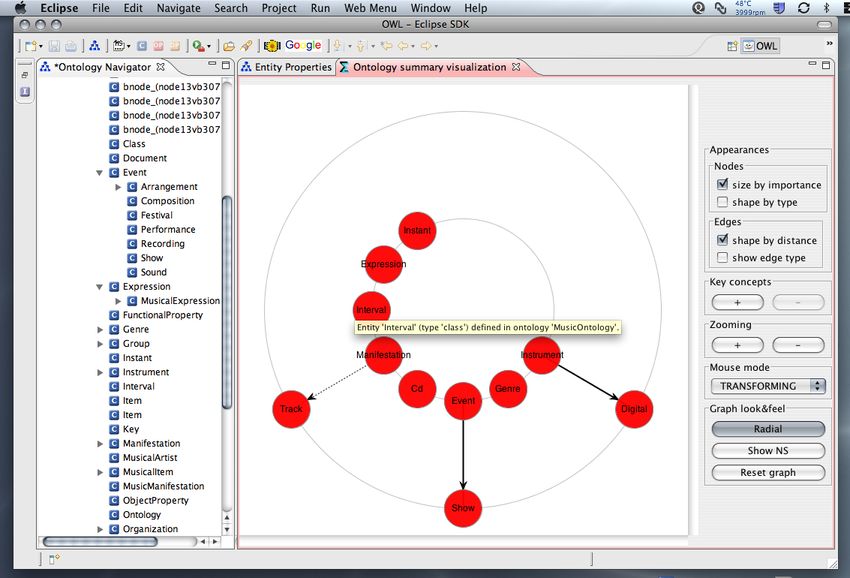Maximize the editor area

pyautogui.click(x=826, y=65)
